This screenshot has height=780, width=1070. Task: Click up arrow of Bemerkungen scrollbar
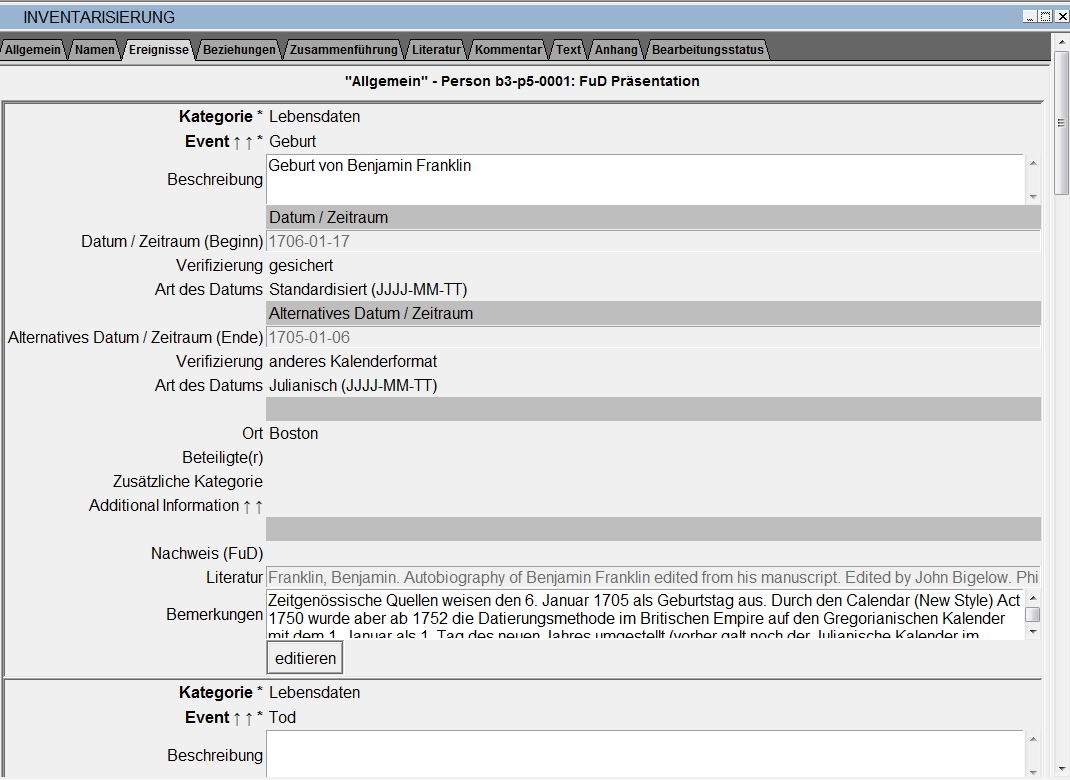pos(1033,598)
